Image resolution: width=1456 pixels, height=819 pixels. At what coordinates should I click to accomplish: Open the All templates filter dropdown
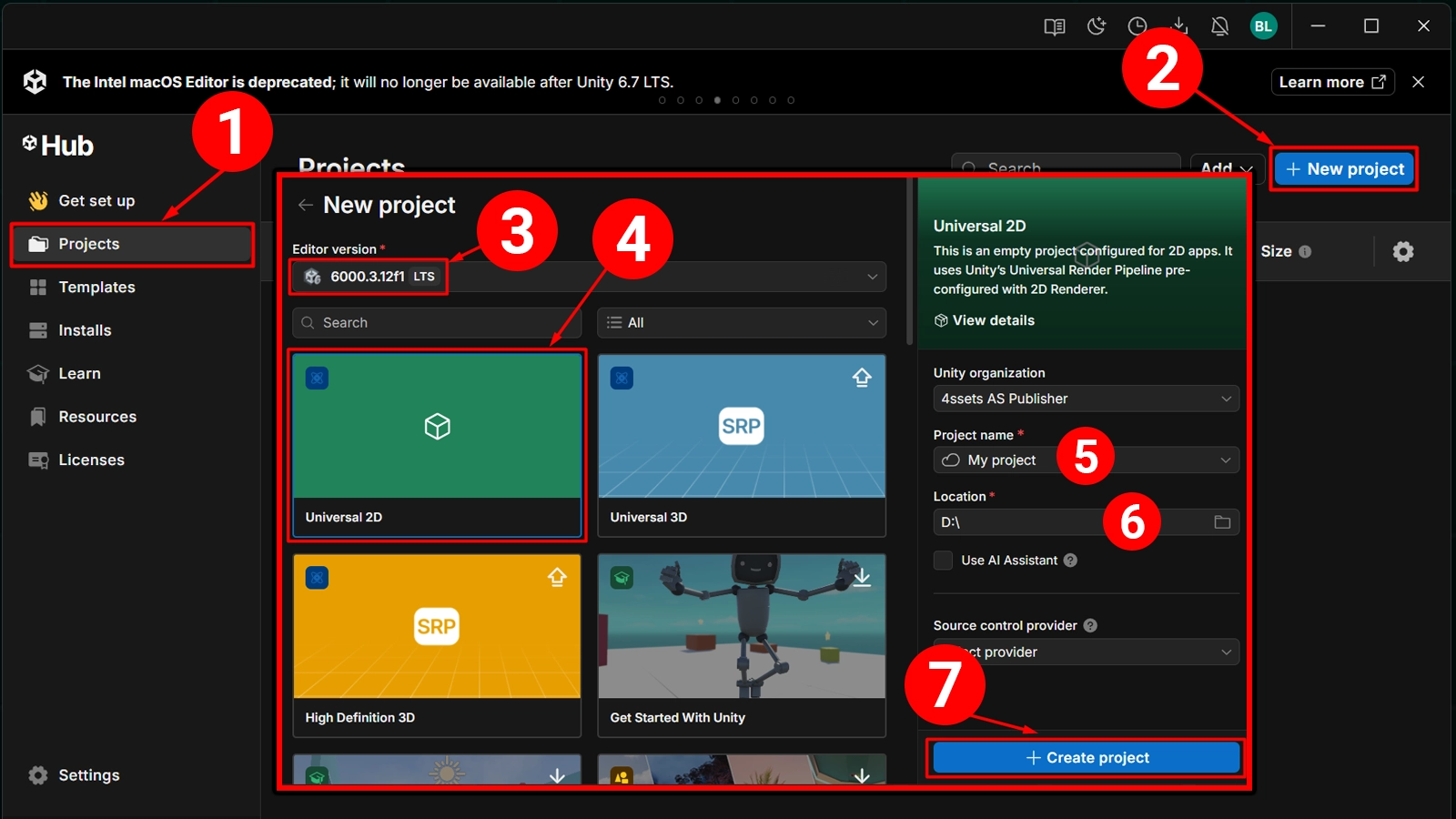tap(742, 323)
